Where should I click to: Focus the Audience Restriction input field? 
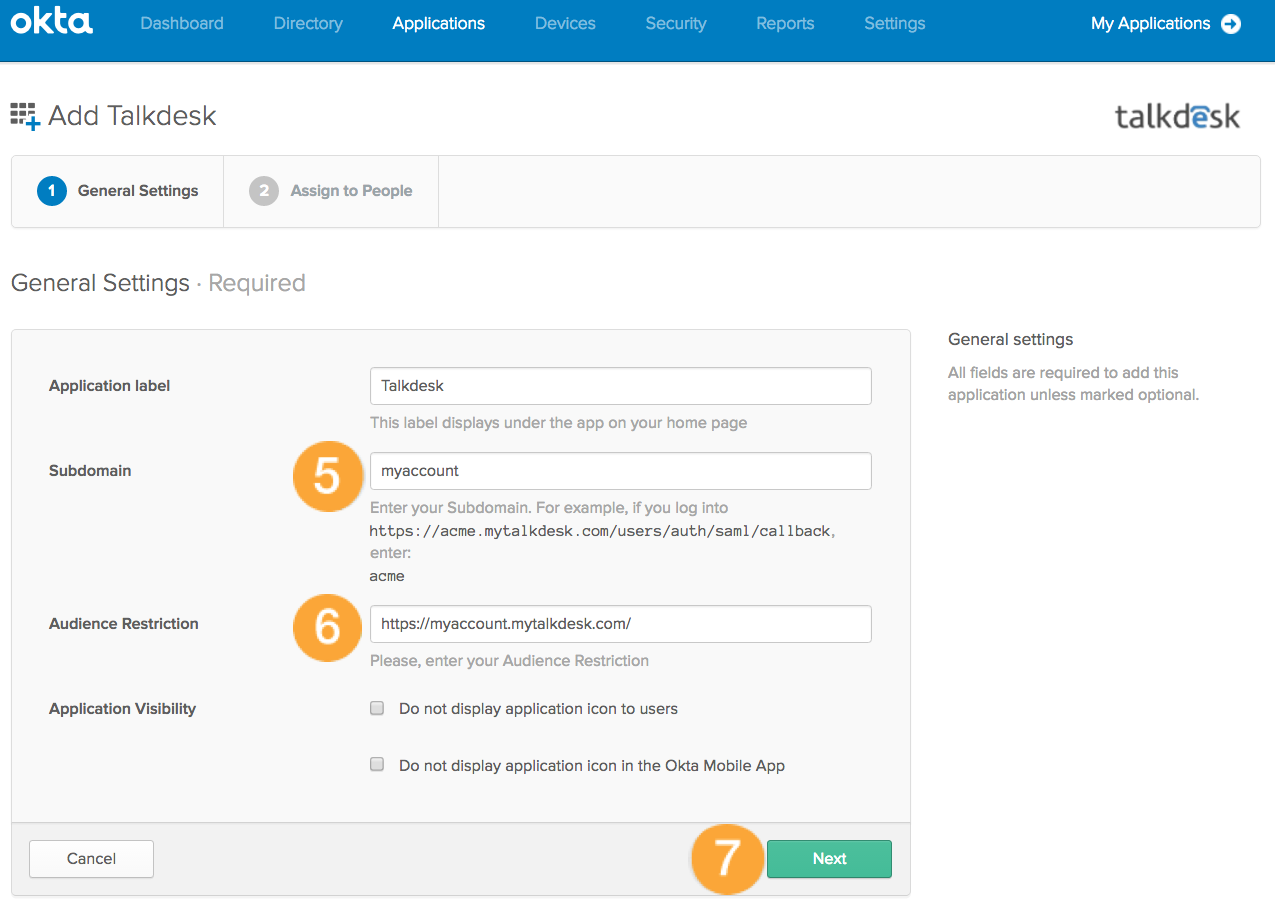[620, 624]
